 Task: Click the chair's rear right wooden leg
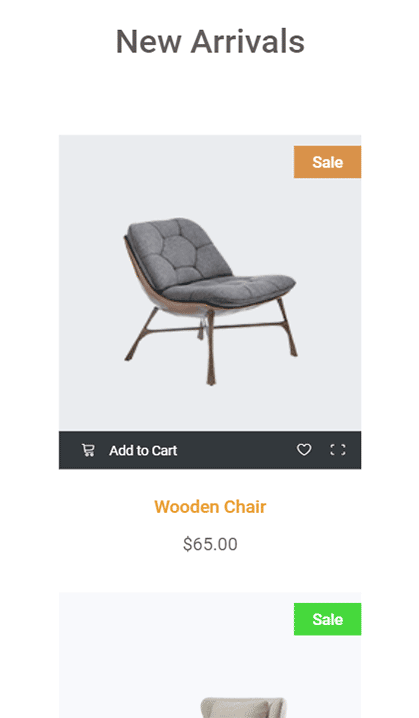[x=288, y=327]
